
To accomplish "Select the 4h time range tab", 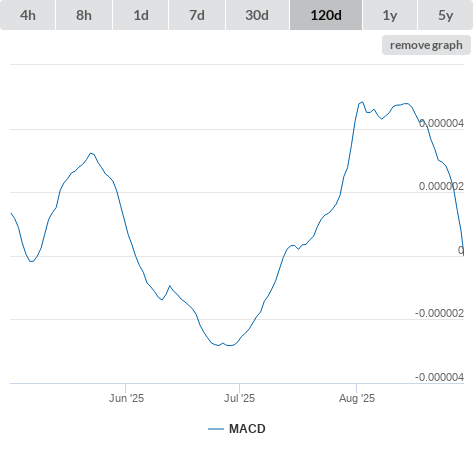I will pyautogui.click(x=28, y=15).
